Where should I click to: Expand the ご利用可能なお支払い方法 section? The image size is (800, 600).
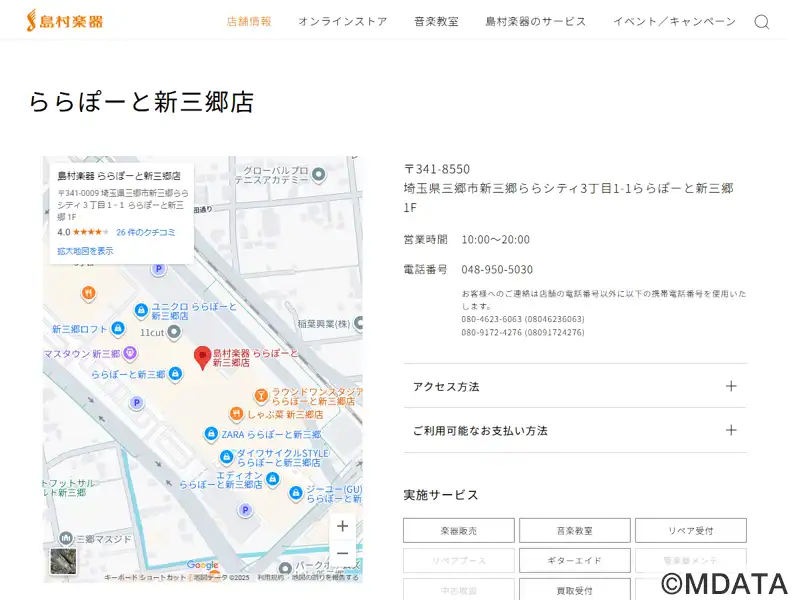575,431
